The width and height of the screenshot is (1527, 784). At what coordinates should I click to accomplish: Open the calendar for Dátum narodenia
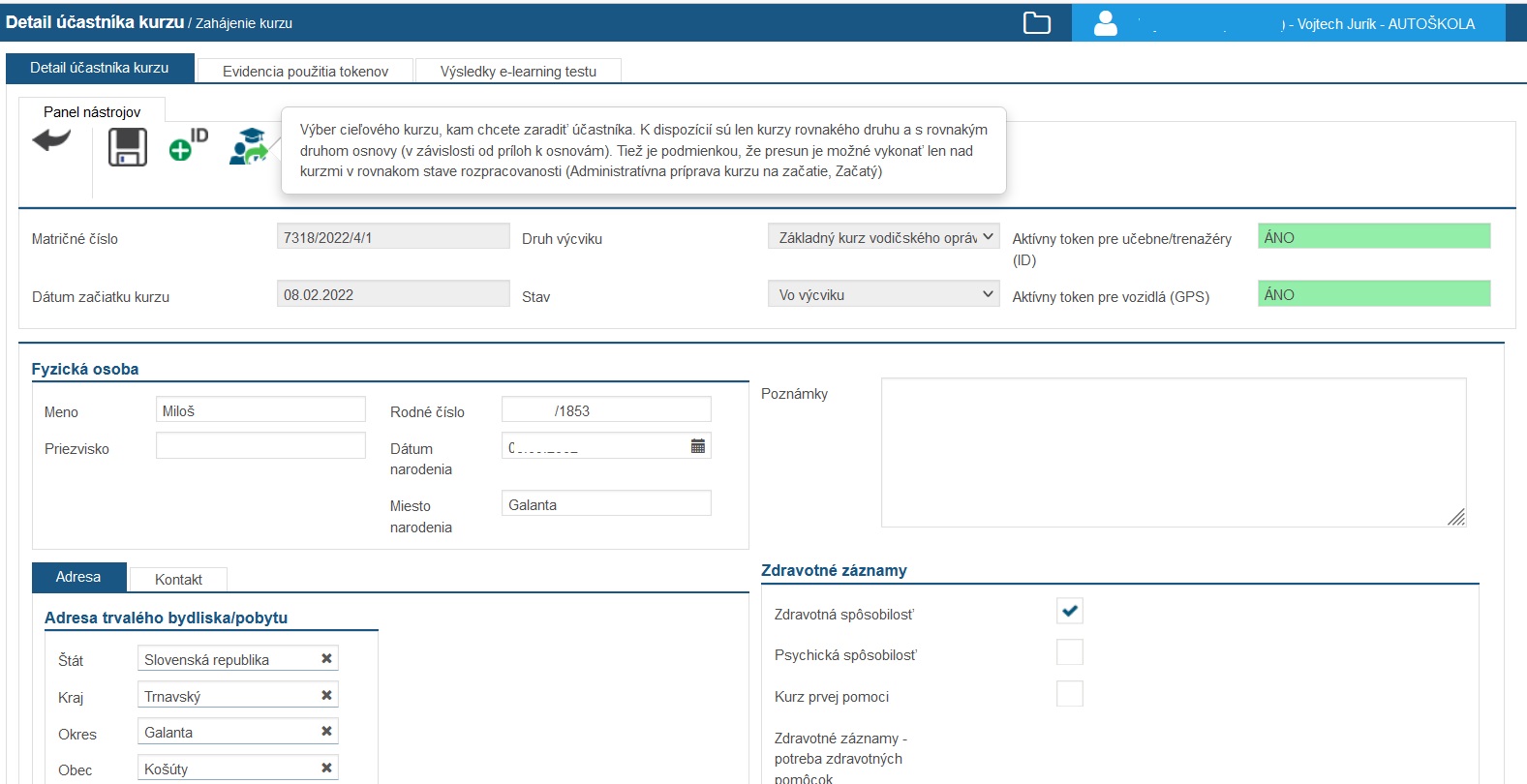697,446
